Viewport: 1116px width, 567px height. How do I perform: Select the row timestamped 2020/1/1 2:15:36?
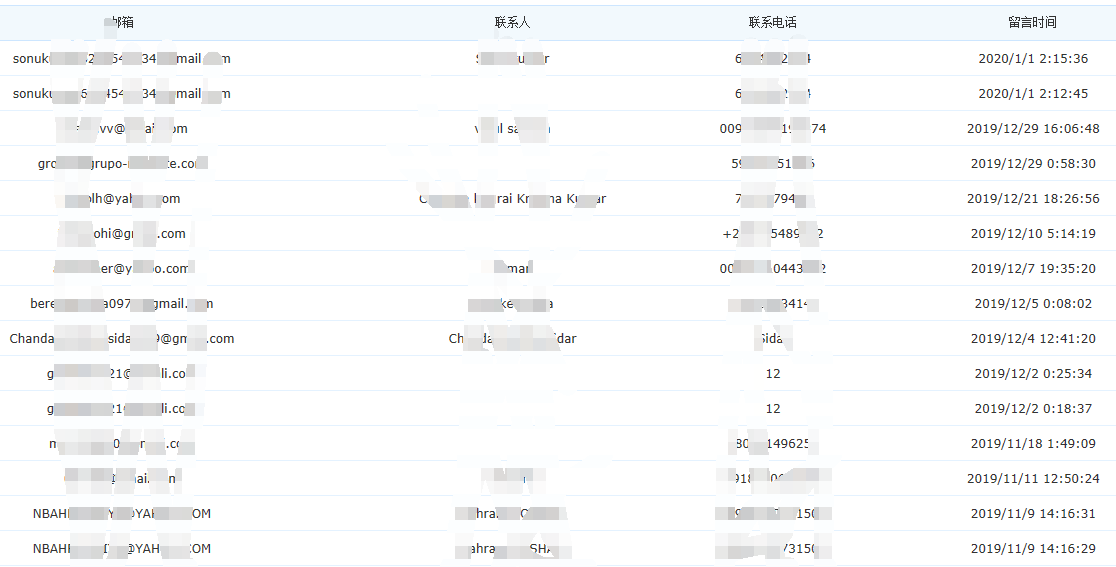(1033, 59)
